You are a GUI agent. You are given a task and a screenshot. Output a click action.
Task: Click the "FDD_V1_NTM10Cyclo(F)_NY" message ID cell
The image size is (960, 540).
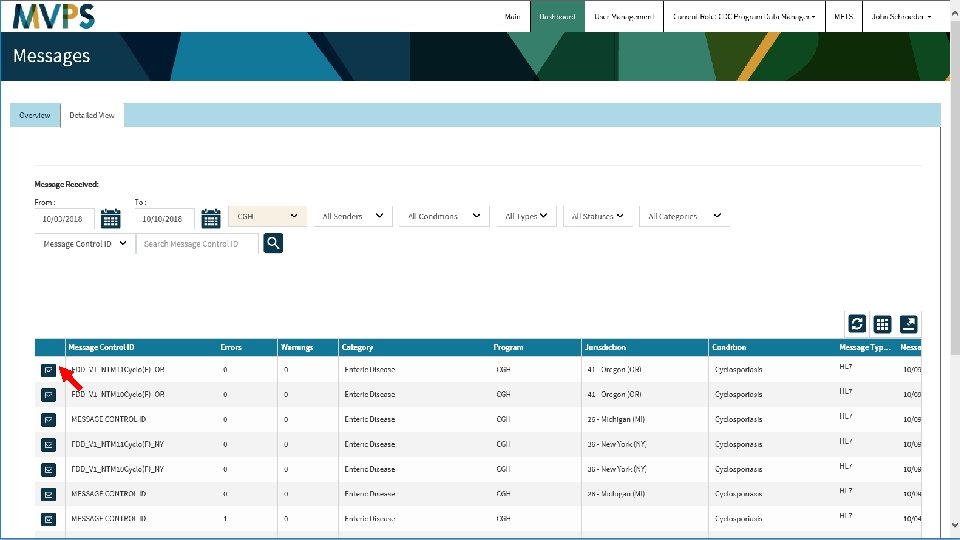(x=118, y=469)
